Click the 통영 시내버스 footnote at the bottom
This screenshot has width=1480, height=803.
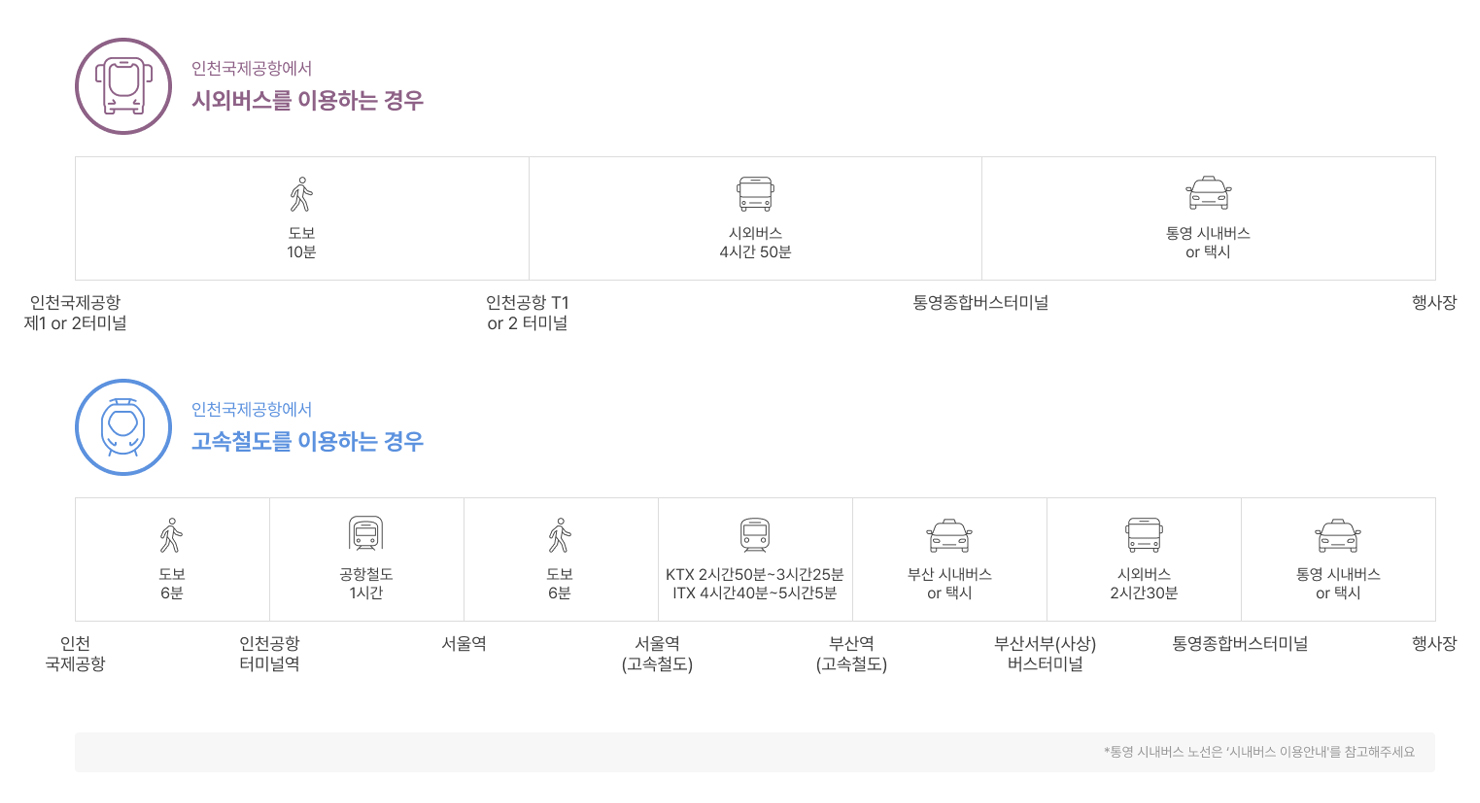pos(1259,752)
